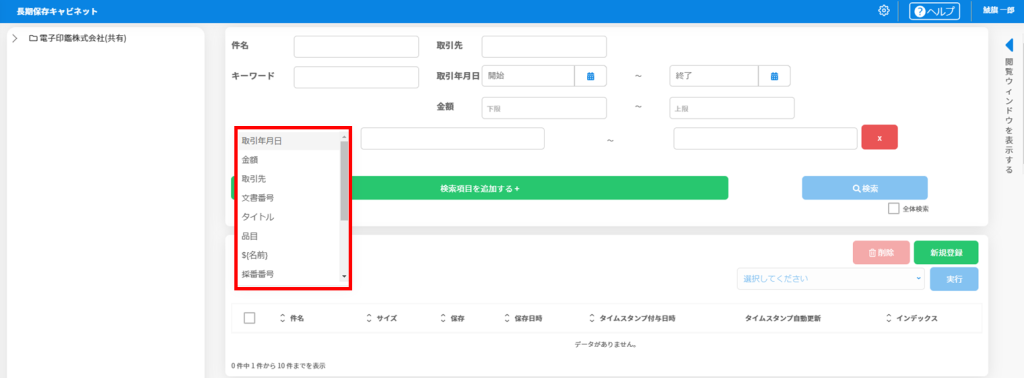1024x378 pixels.
Task: Click the 長期保存キャビネット title
Action: click(57, 11)
